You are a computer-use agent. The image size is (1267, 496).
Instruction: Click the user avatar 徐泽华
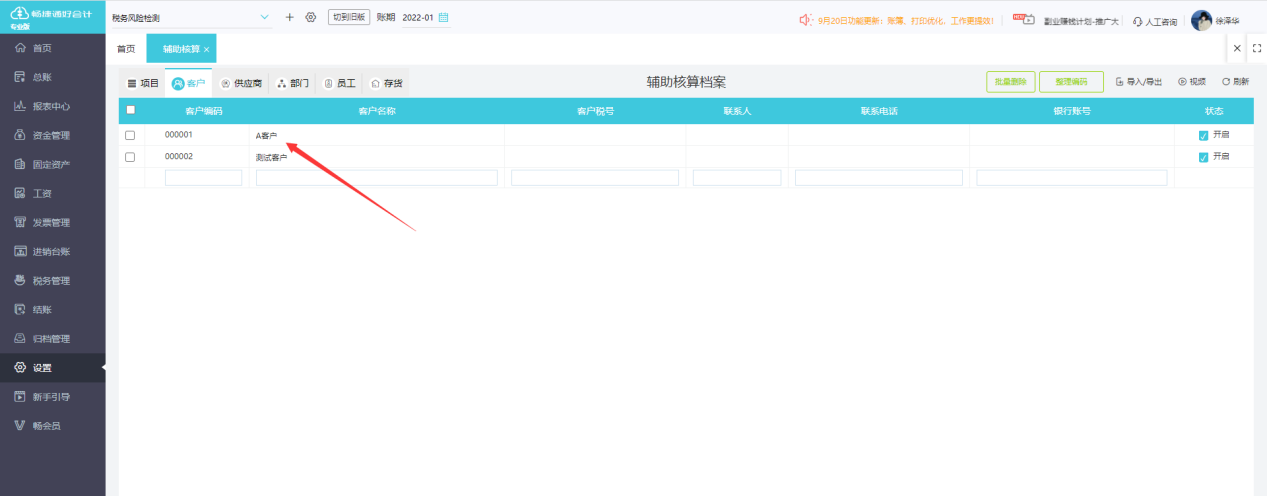tap(1201, 20)
